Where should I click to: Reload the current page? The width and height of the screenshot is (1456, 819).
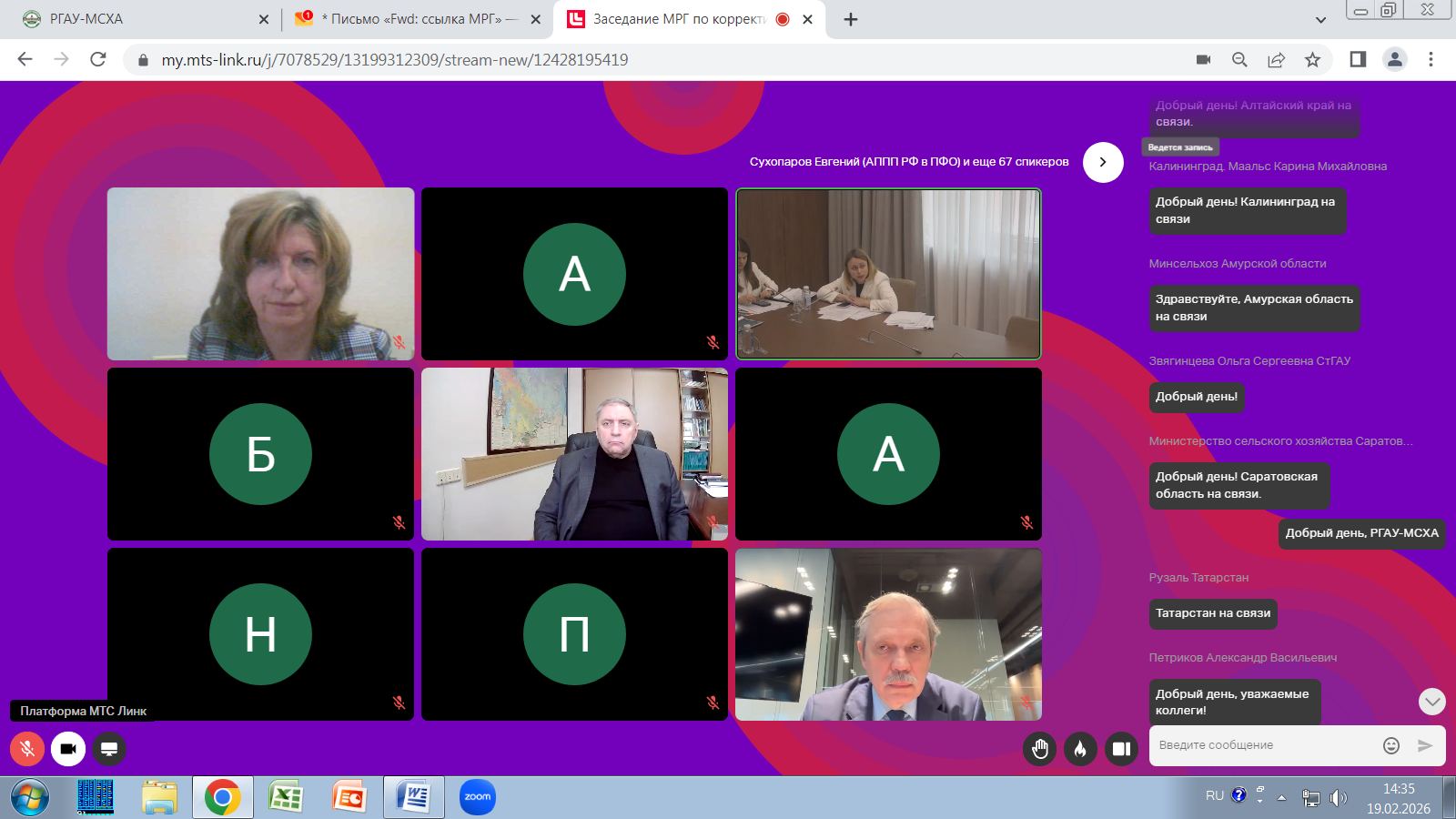click(x=98, y=60)
